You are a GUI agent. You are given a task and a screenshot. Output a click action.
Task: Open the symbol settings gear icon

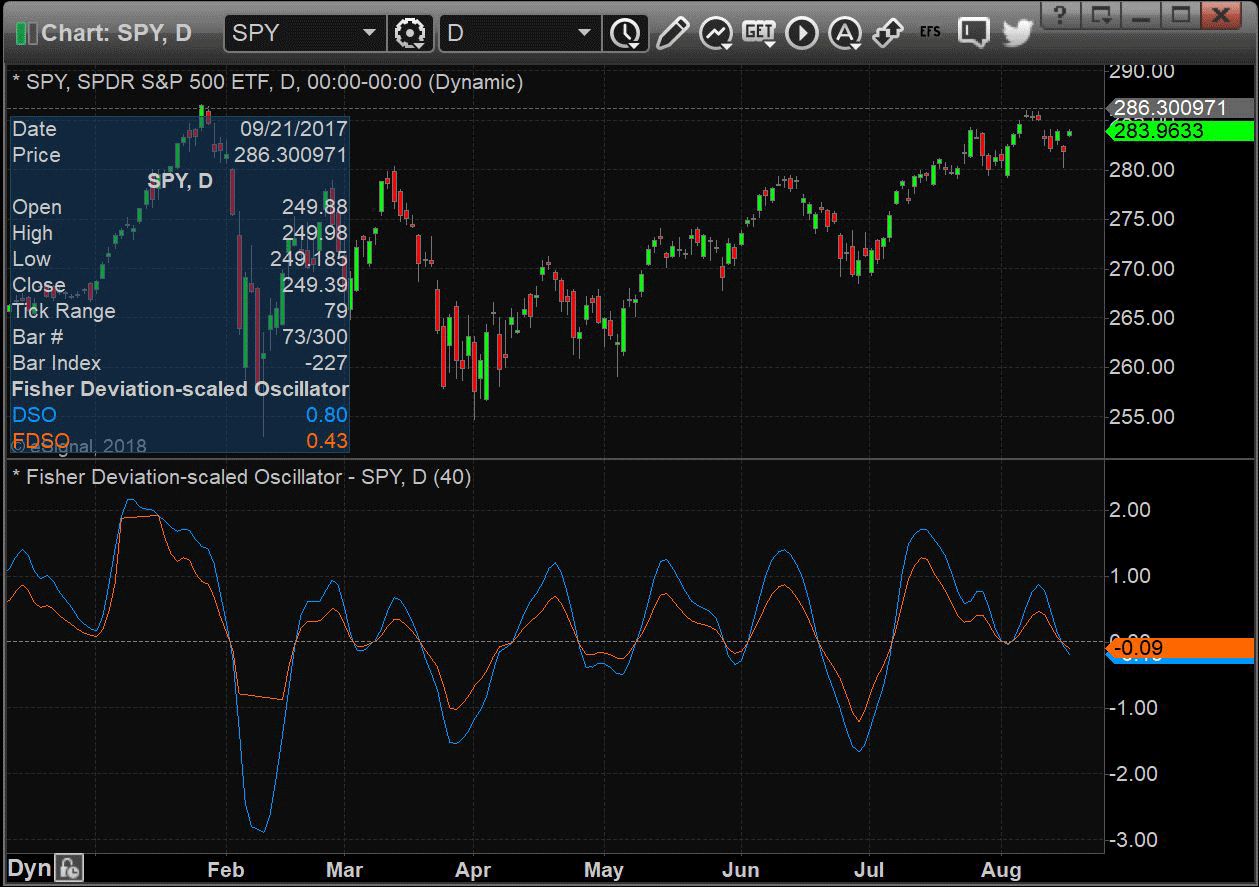click(410, 33)
